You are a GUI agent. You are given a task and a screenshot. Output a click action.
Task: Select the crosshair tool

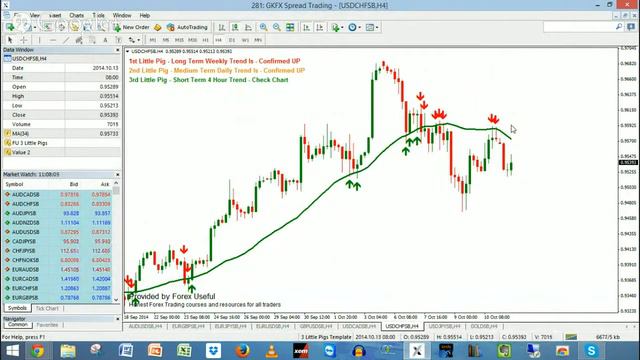[24, 40]
